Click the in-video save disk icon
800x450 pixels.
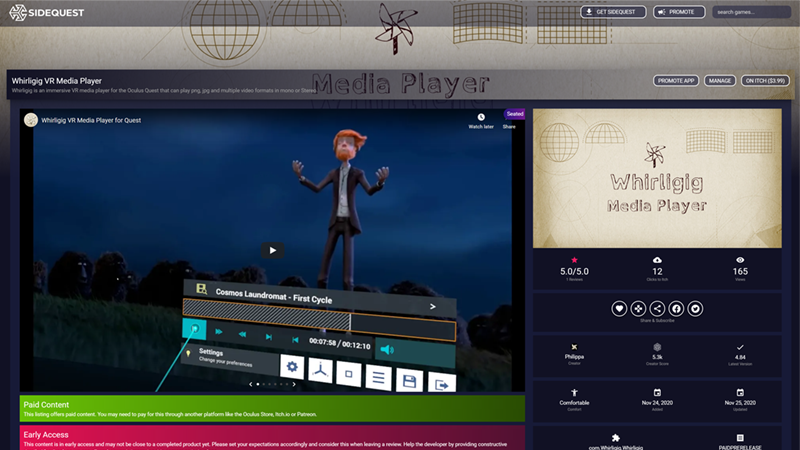point(409,381)
